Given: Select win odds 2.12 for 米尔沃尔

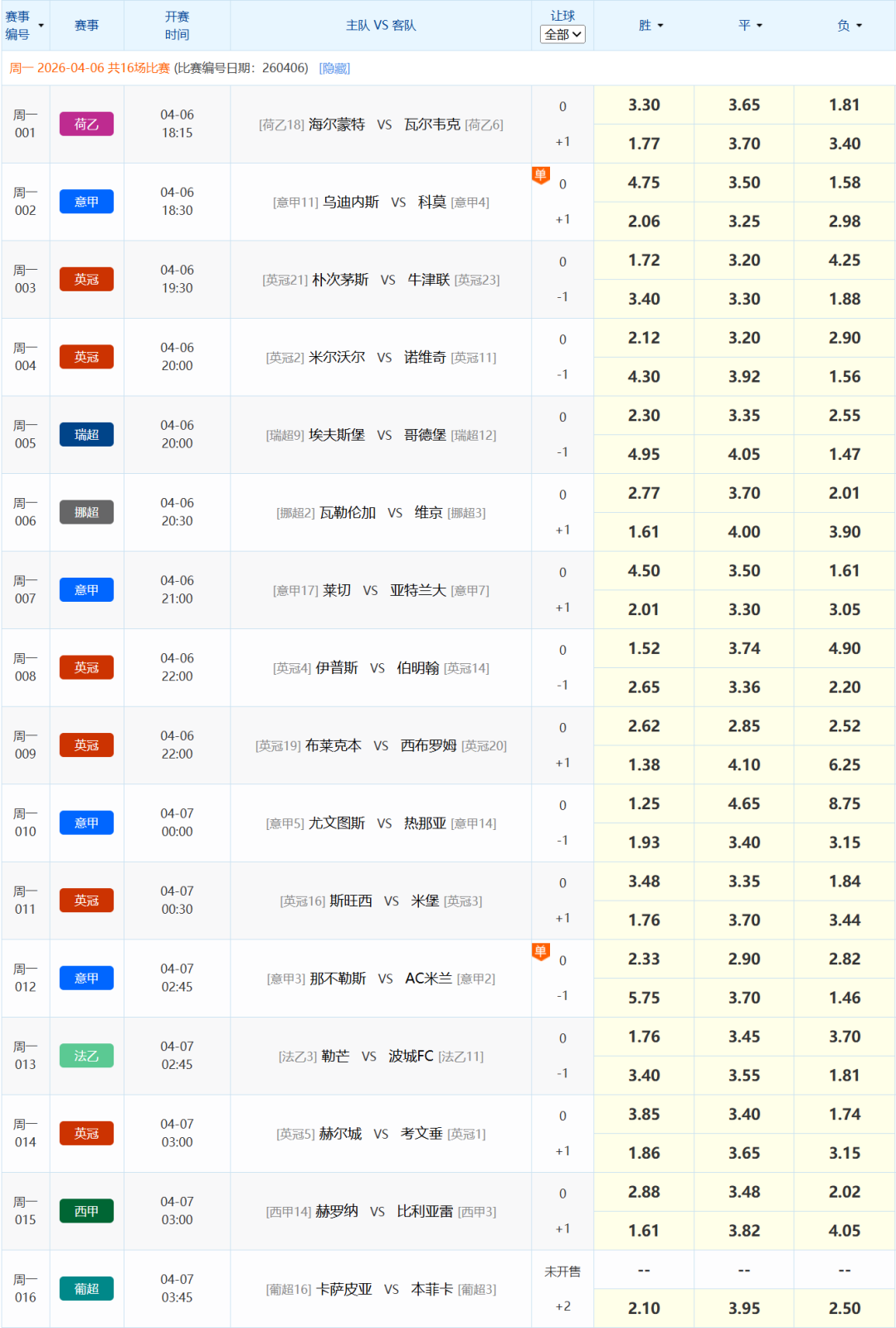Looking at the screenshot, I should [644, 338].
